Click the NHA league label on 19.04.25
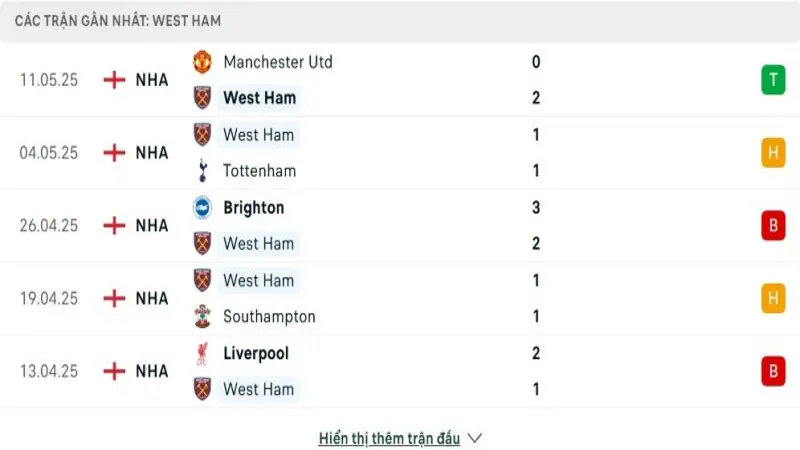The width and height of the screenshot is (800, 450). [152, 298]
